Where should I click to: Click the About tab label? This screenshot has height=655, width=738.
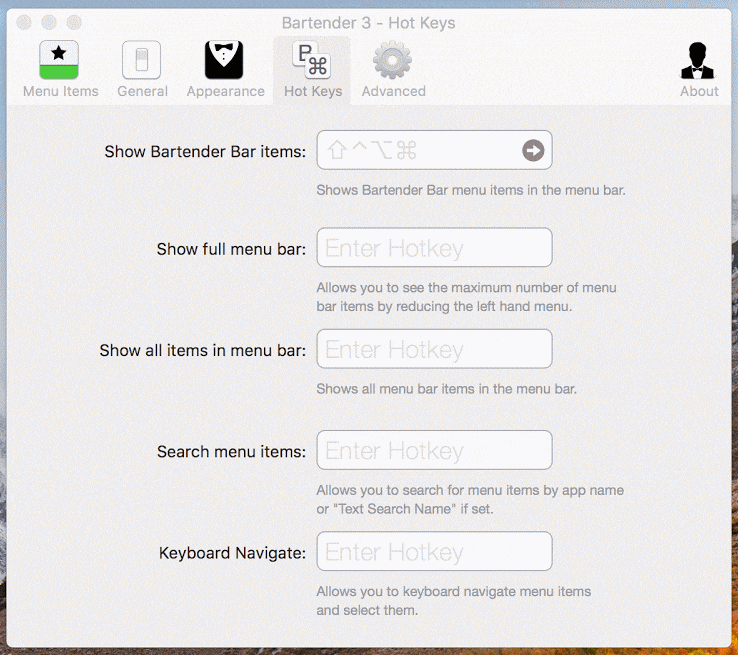[x=699, y=91]
